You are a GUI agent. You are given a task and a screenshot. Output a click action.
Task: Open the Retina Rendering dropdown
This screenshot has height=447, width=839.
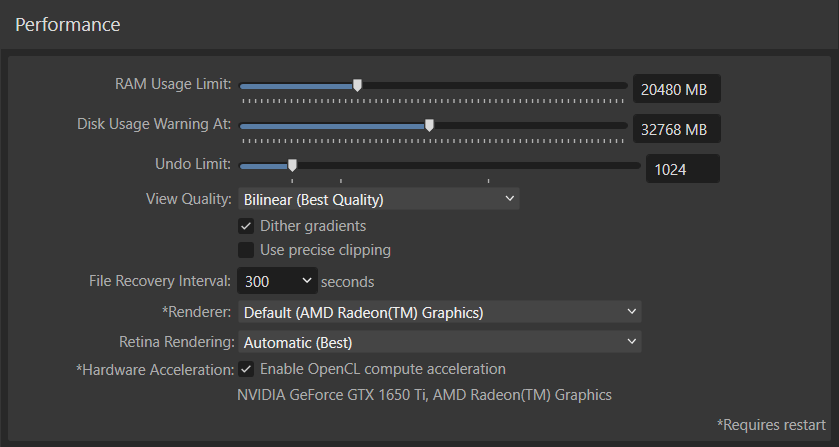tap(439, 342)
